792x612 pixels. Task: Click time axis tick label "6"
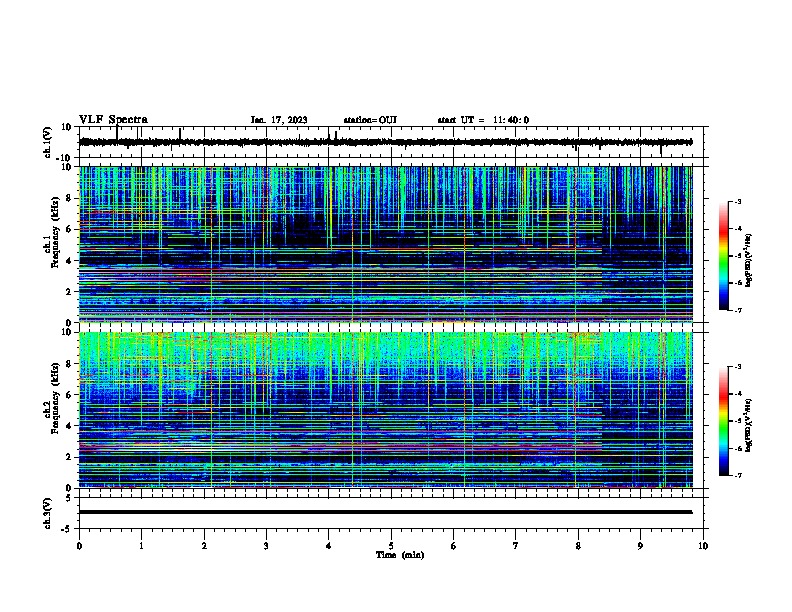pyautogui.click(x=454, y=546)
